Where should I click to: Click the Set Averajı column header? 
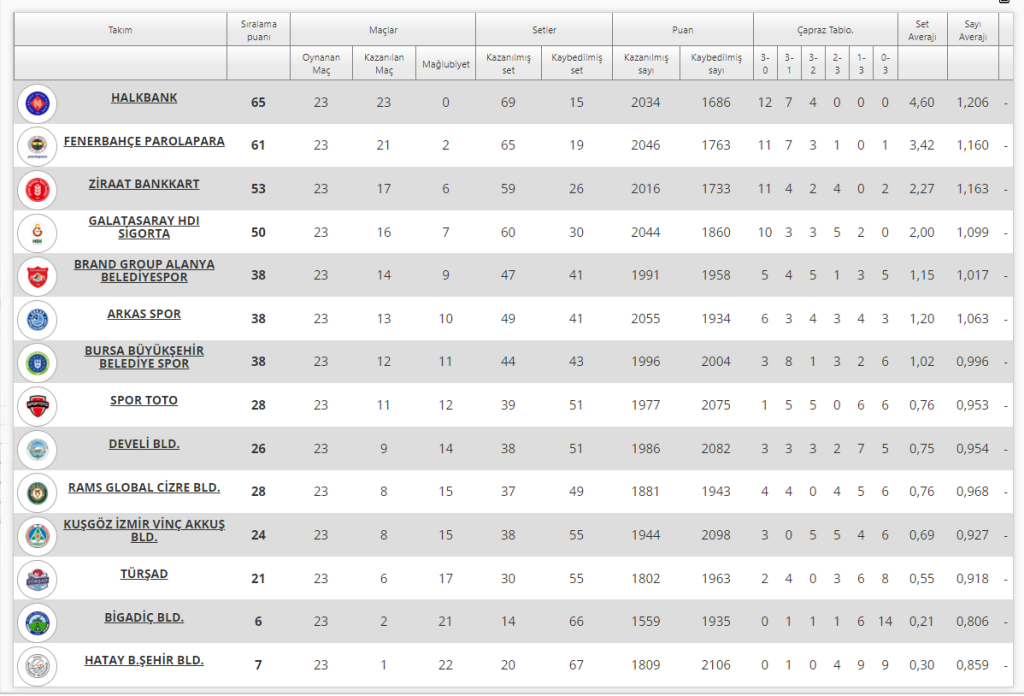(x=922, y=30)
